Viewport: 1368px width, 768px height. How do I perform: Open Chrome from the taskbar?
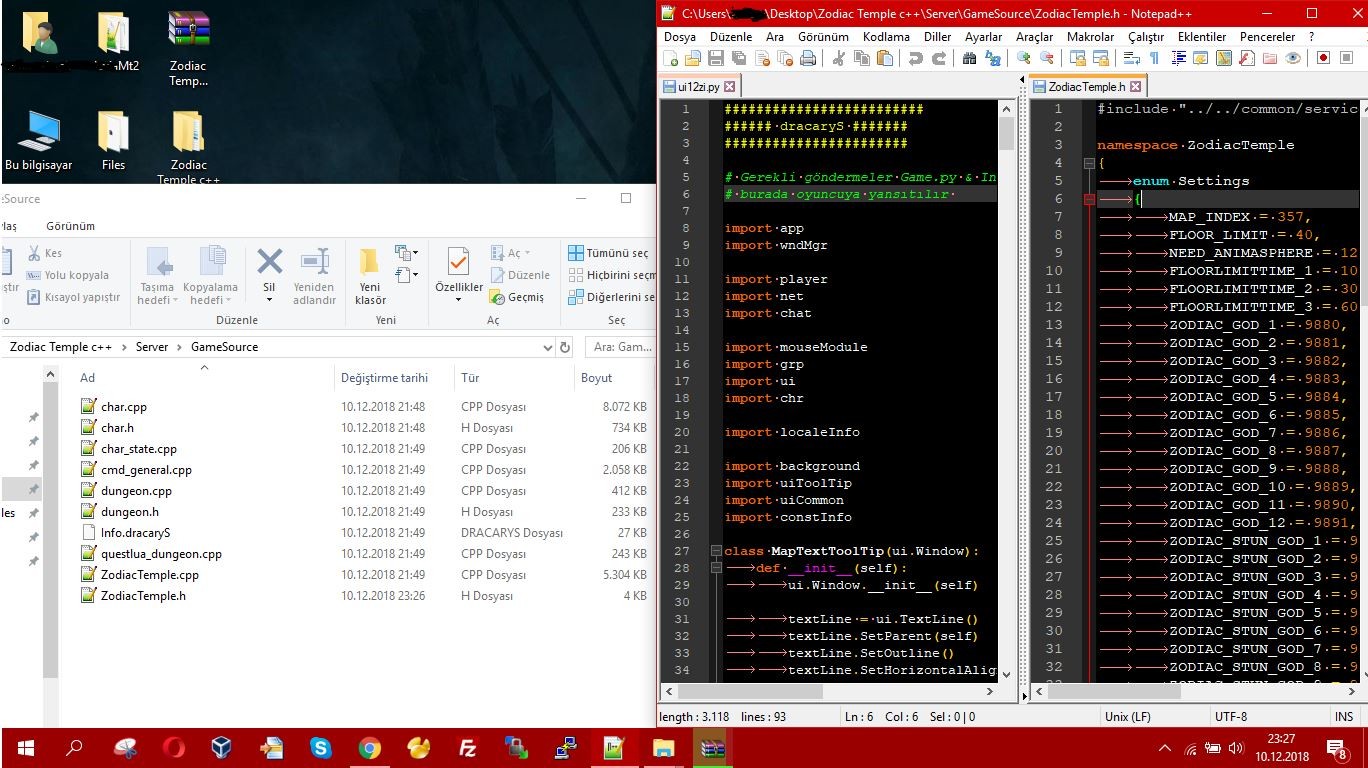[x=369, y=748]
